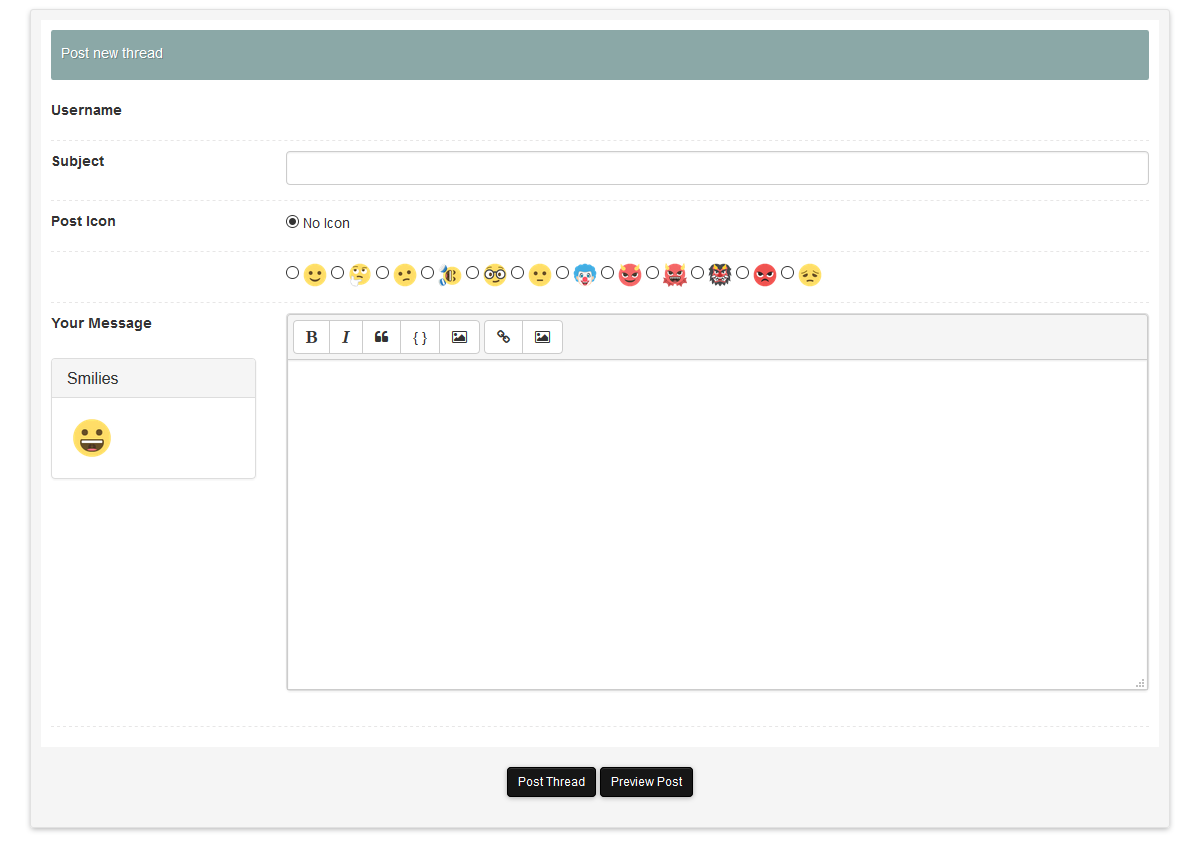Click the Subject label text
This screenshot has width=1200, height=860.
tap(78, 161)
